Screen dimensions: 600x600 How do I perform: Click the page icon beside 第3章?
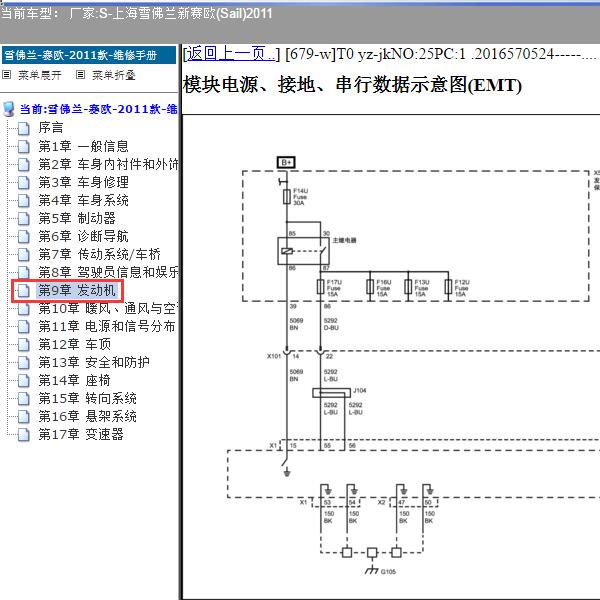(23, 183)
